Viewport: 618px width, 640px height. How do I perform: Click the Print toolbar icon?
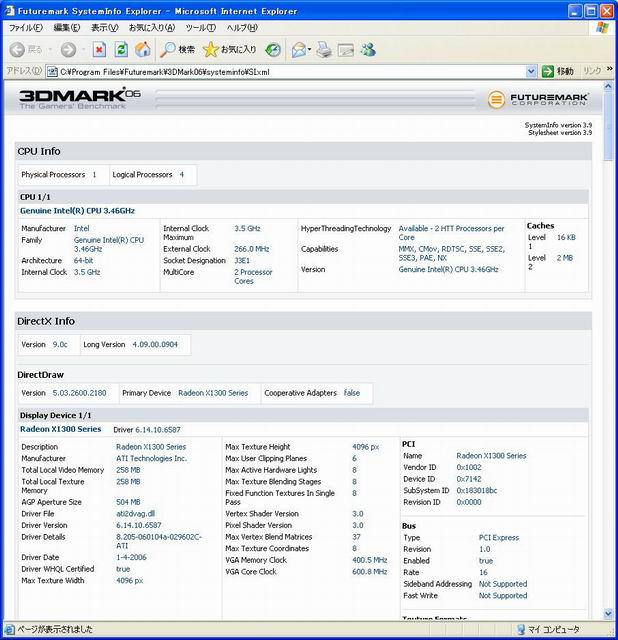click(324, 49)
